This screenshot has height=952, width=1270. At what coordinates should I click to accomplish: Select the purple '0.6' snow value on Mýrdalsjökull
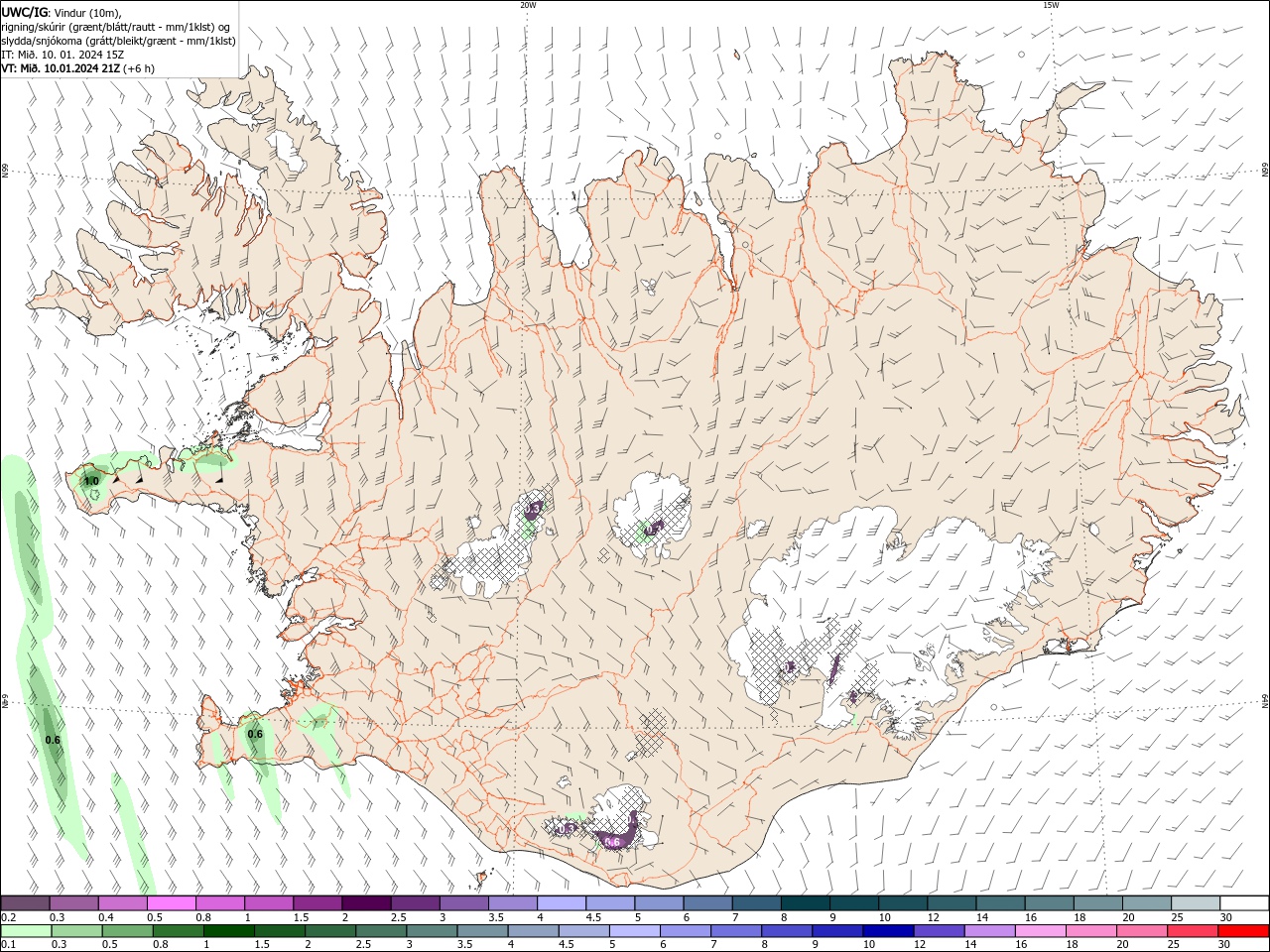612,842
